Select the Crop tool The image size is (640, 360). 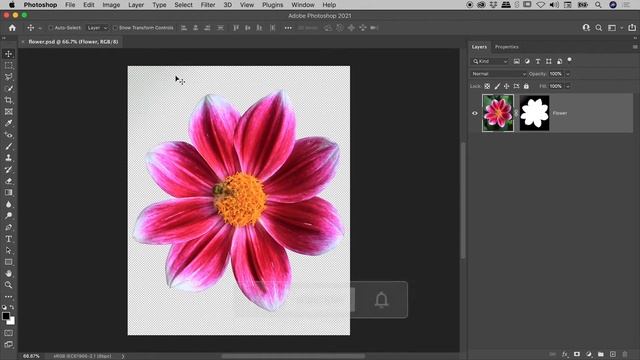click(9, 100)
